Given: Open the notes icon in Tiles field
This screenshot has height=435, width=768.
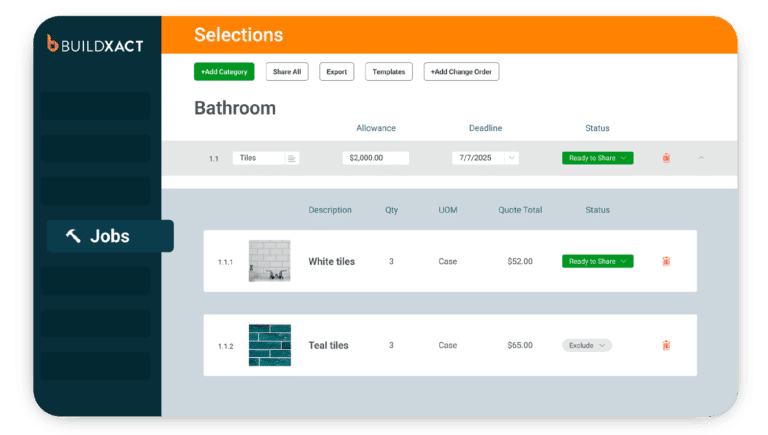Looking at the screenshot, I should click(291, 158).
